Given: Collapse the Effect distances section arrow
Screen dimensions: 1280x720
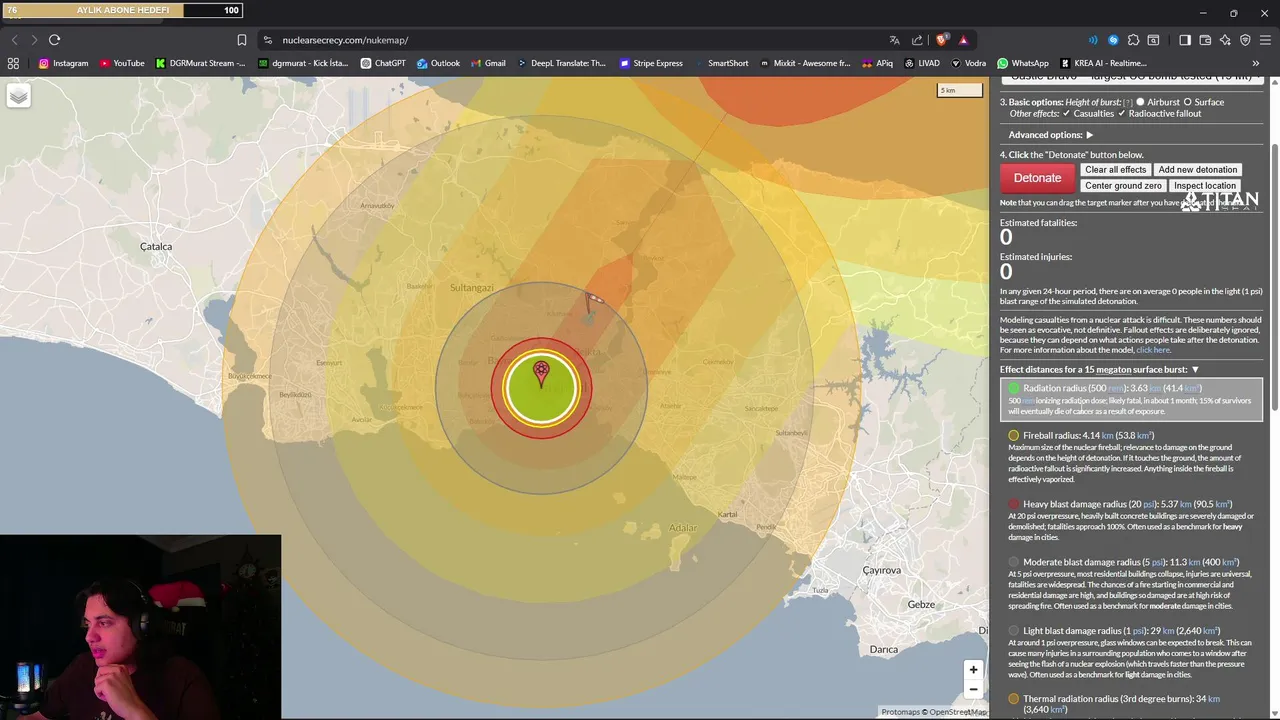Looking at the screenshot, I should tap(1194, 370).
